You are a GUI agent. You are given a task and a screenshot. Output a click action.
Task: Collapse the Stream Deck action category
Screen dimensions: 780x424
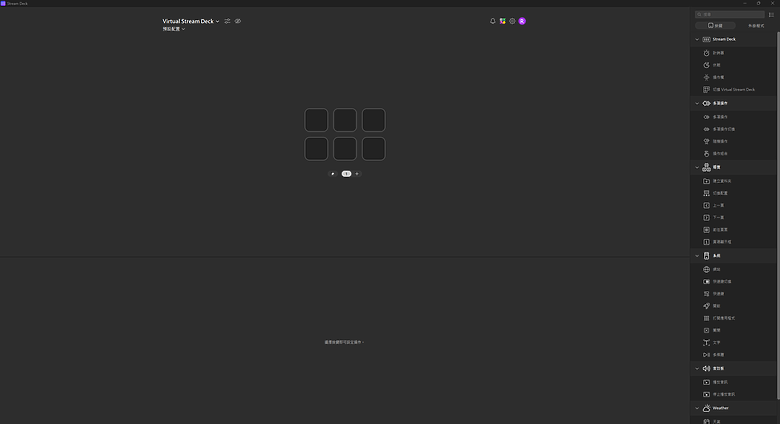[734, 39]
